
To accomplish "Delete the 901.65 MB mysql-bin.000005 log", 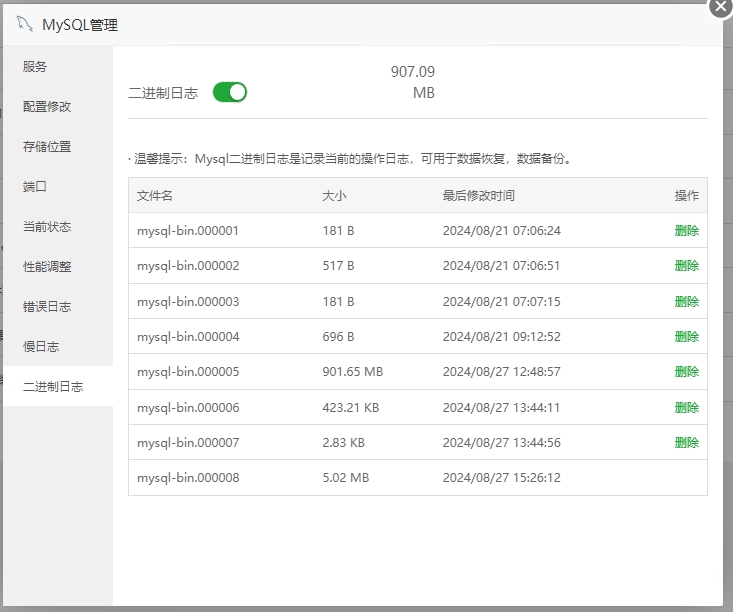I will tap(687, 372).
